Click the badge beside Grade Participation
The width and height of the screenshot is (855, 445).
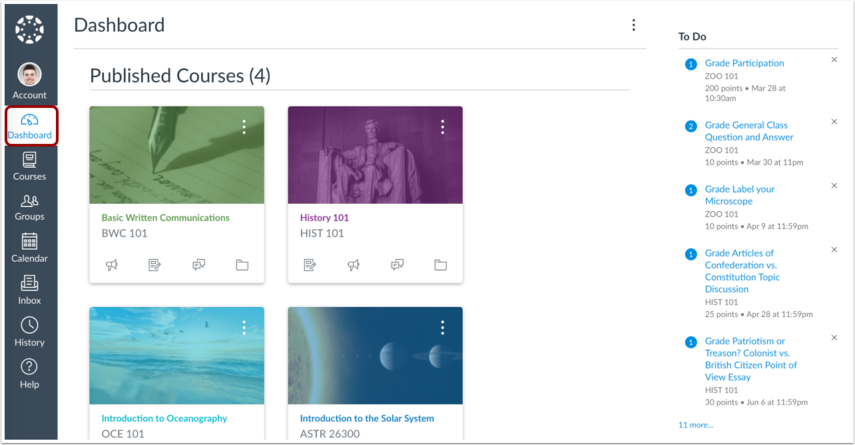[691, 64]
